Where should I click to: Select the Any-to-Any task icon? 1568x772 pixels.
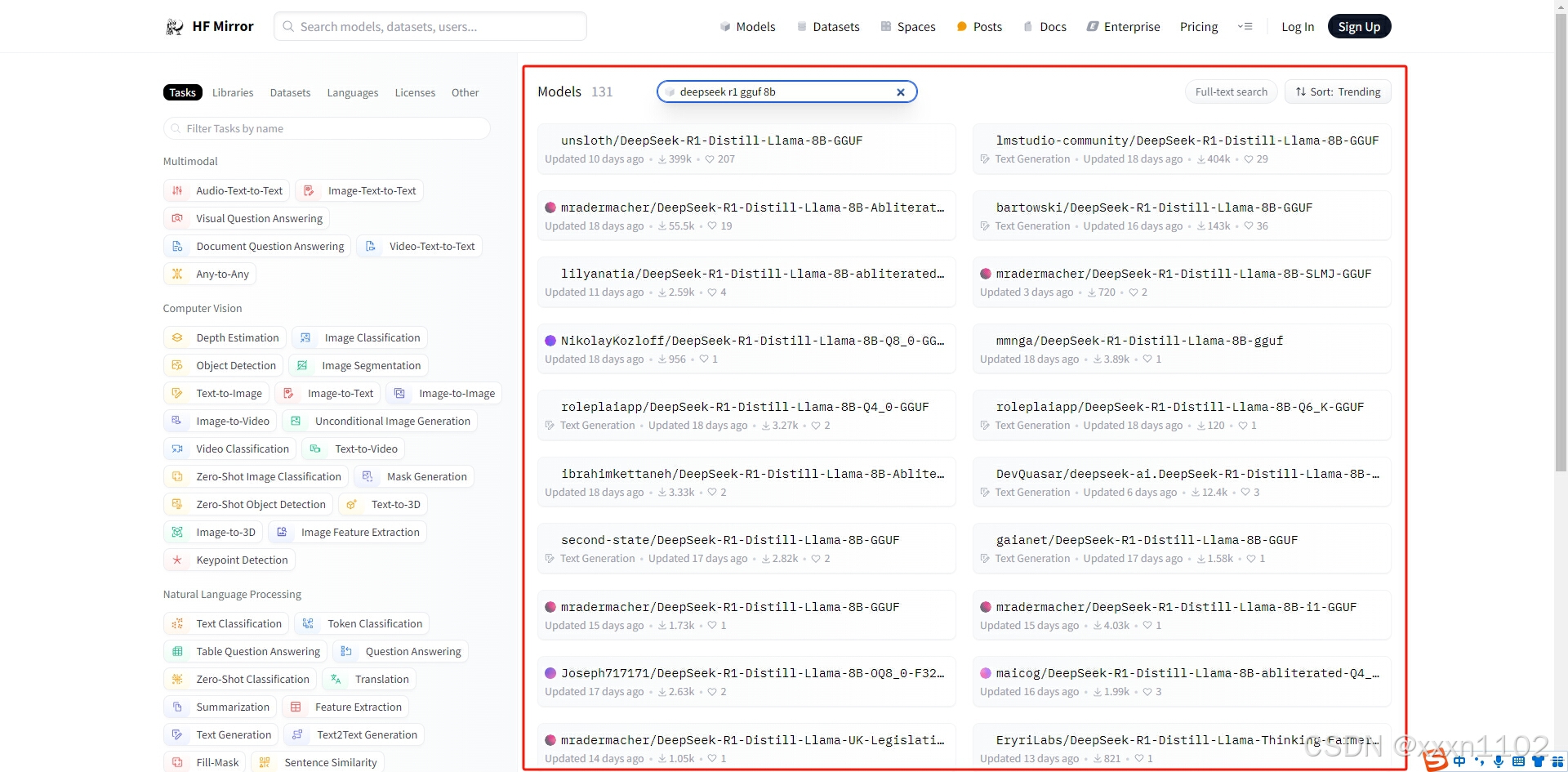177,274
